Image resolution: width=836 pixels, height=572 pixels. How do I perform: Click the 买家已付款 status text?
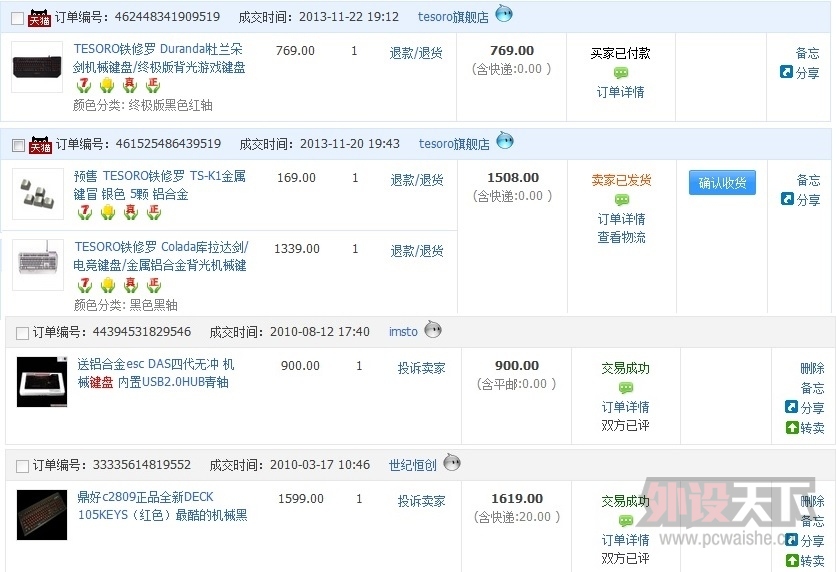621,53
